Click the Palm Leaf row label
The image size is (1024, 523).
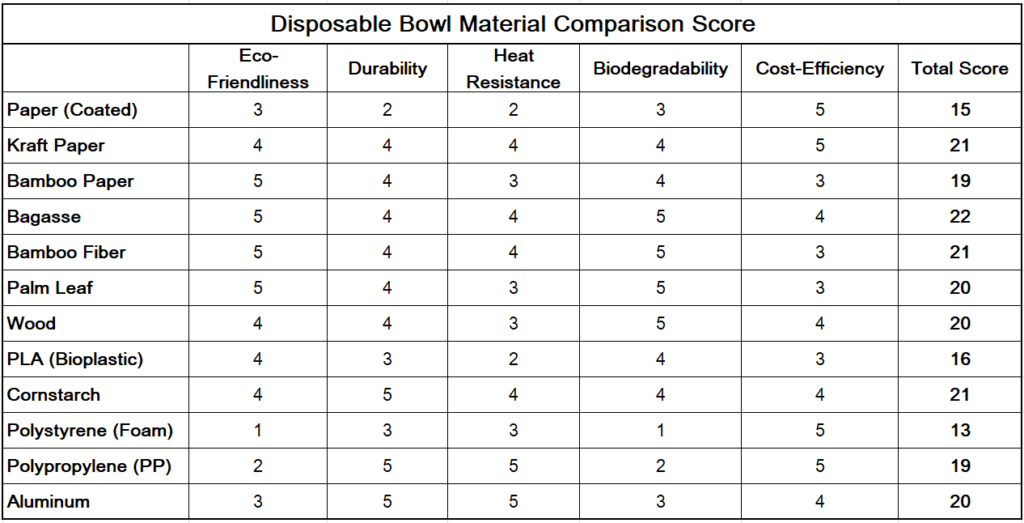[52, 288]
